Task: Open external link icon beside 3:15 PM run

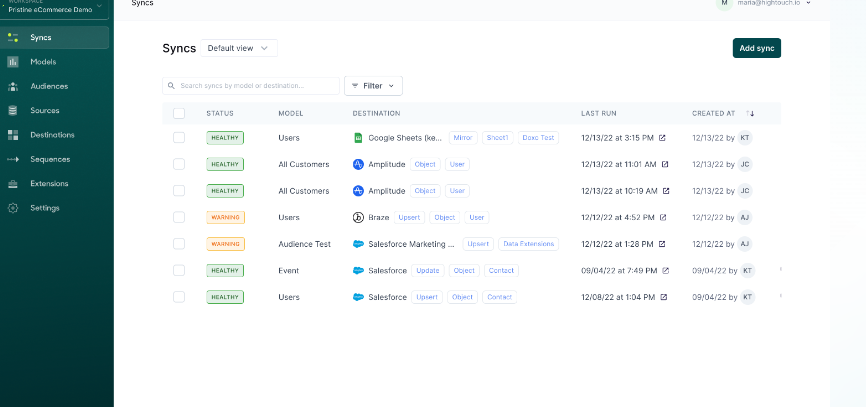Action: pos(662,138)
